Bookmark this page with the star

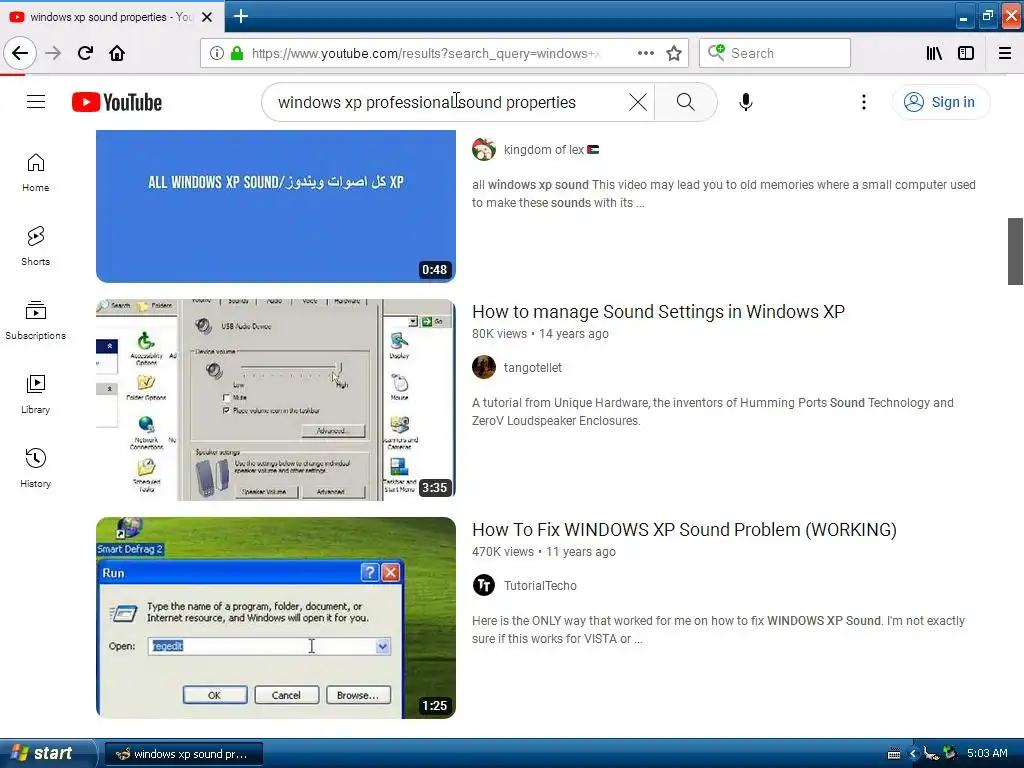[x=674, y=54]
